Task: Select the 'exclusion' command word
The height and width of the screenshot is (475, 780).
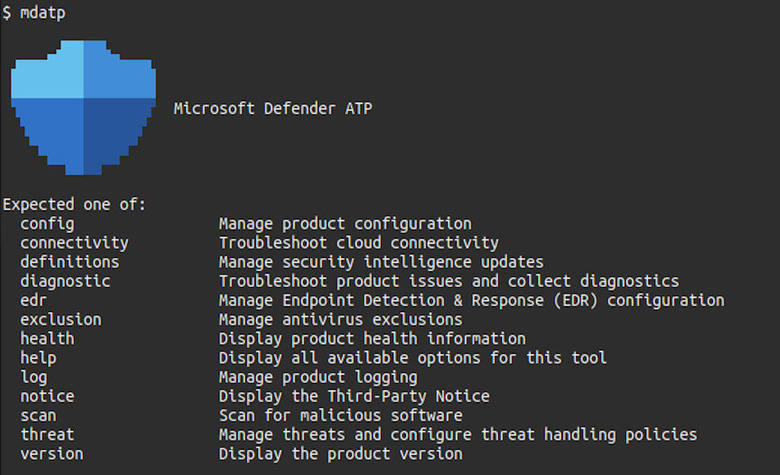Action: 60,319
